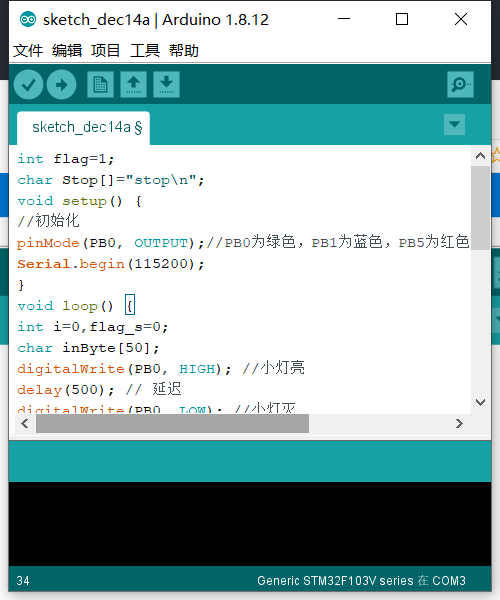Screen dimensions: 500x600
Task: Open the 工具 menu
Action: click(145, 51)
